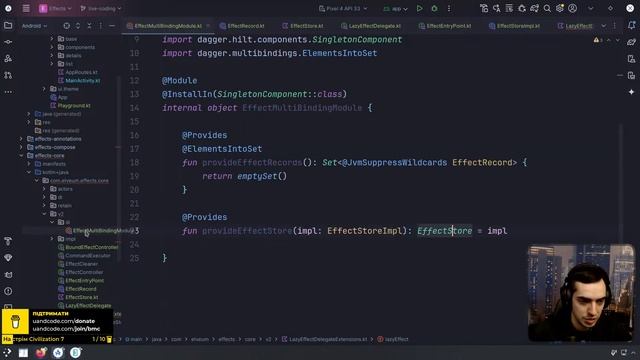
Task: Open the Gradle tool window icon
Action: (x=631, y=42)
